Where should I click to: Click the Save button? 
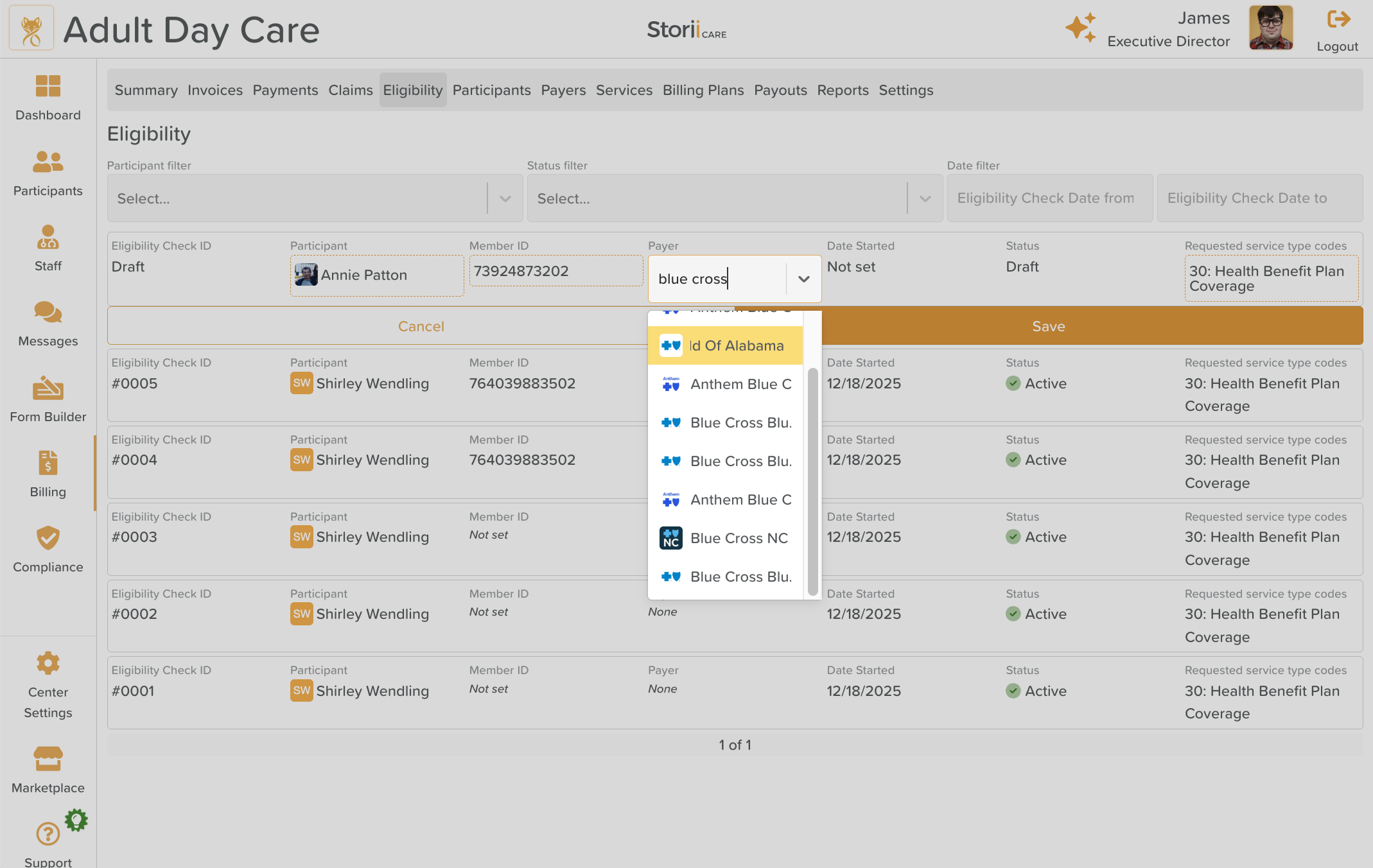point(1048,326)
